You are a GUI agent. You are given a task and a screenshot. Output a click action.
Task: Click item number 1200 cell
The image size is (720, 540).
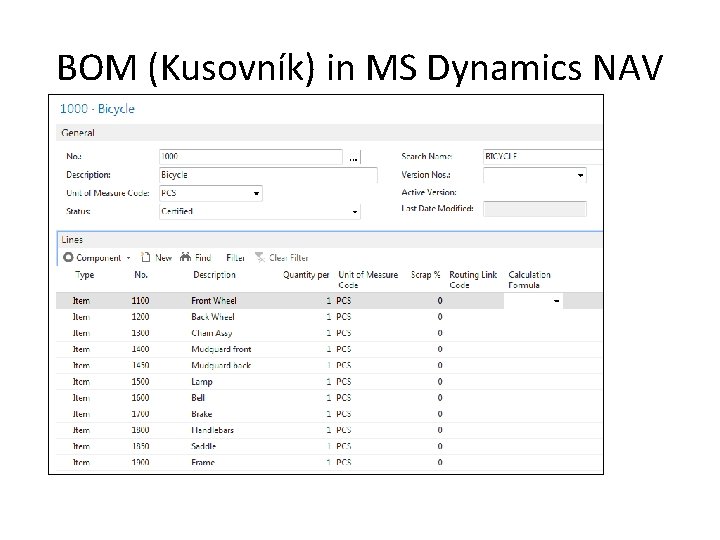click(x=140, y=317)
